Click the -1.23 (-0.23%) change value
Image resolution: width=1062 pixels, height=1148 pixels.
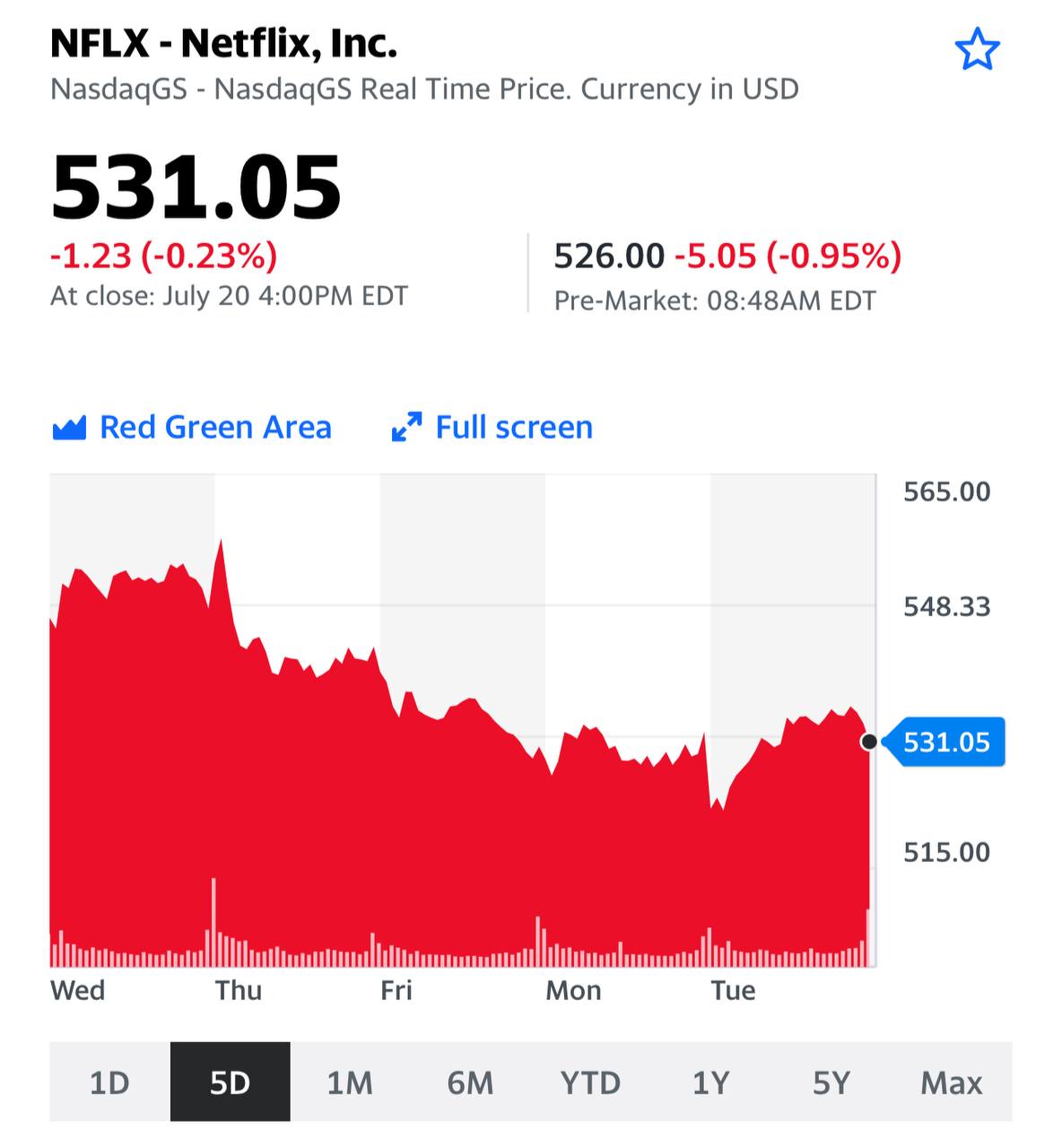point(163,256)
